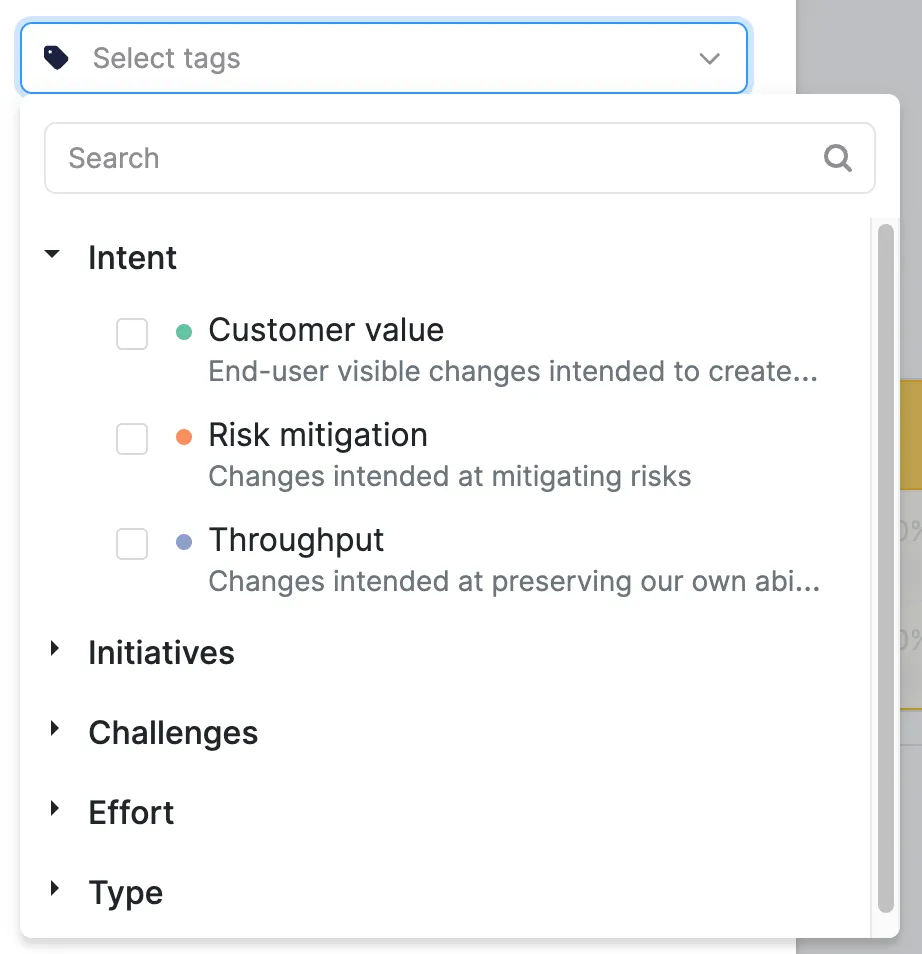
Task: Select the Risk mitigation tag label
Action: [318, 435]
